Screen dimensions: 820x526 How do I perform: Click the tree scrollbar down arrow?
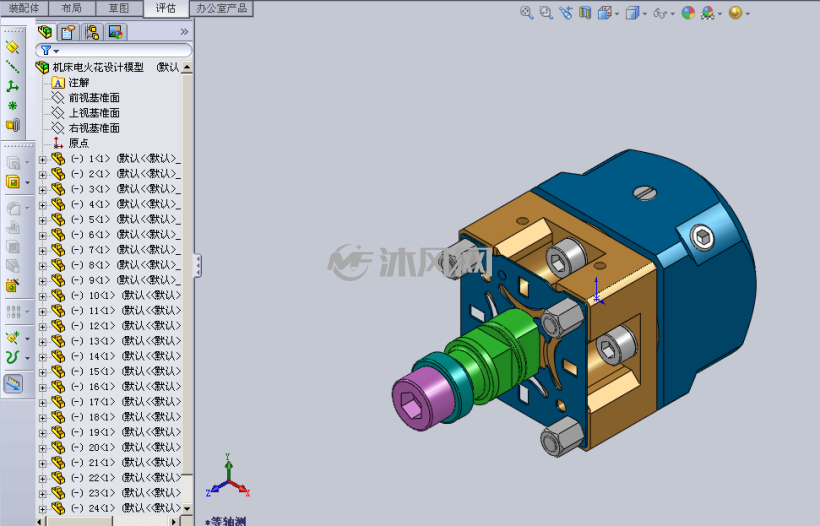[187, 508]
